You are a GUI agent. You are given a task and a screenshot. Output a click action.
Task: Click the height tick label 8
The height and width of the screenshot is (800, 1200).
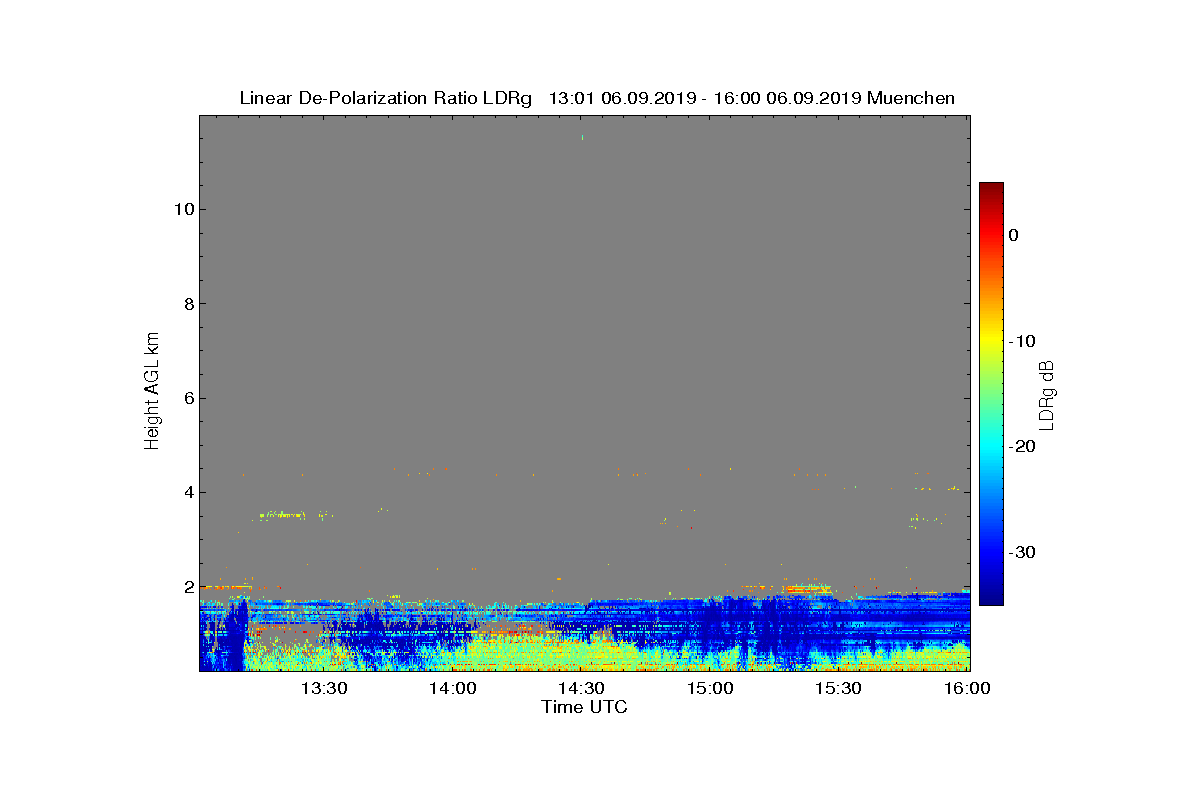click(187, 304)
